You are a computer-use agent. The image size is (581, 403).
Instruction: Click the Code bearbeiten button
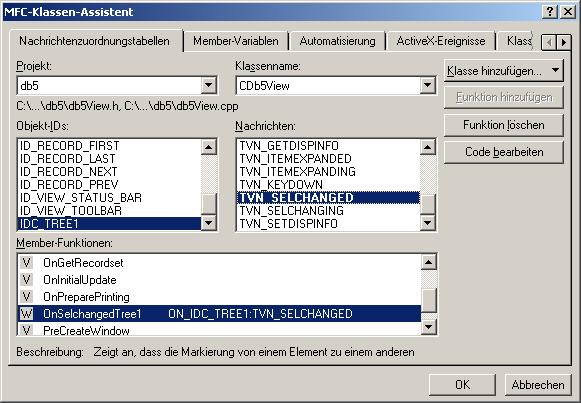504,152
